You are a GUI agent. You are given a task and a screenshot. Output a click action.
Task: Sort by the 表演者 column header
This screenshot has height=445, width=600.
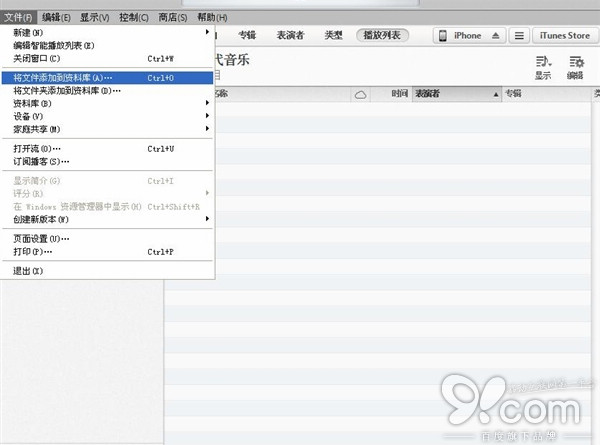[x=457, y=94]
